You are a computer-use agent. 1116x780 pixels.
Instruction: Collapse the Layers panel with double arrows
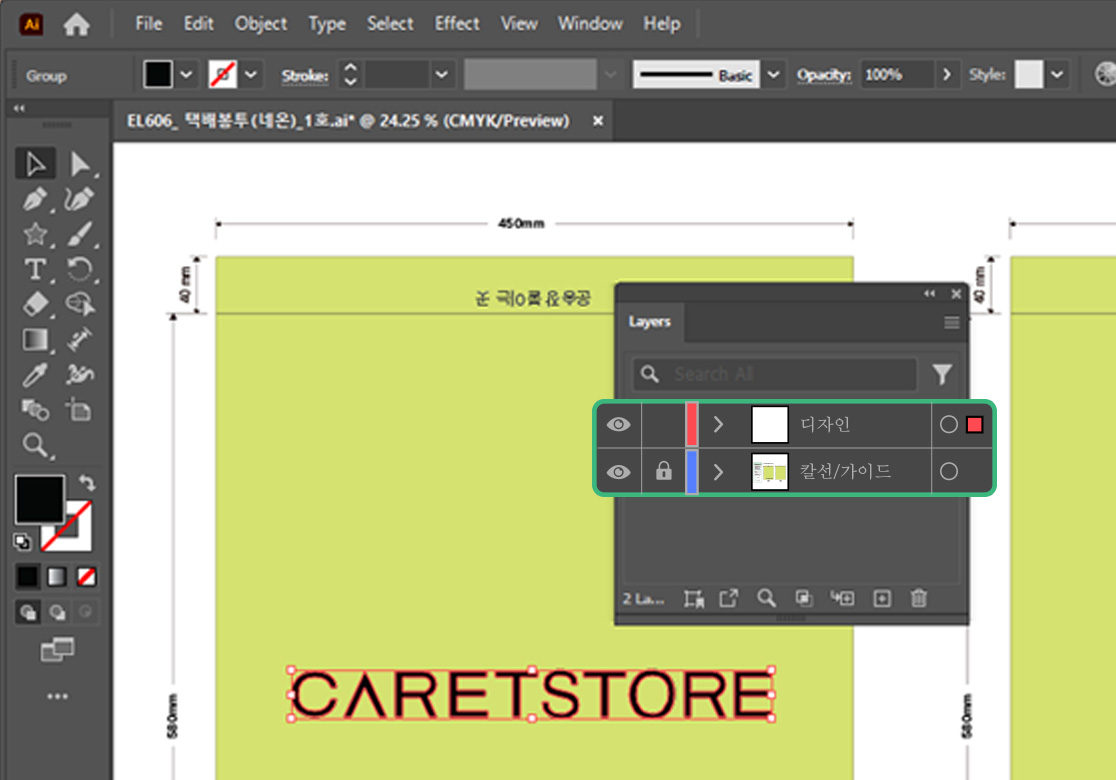pyautogui.click(x=930, y=293)
